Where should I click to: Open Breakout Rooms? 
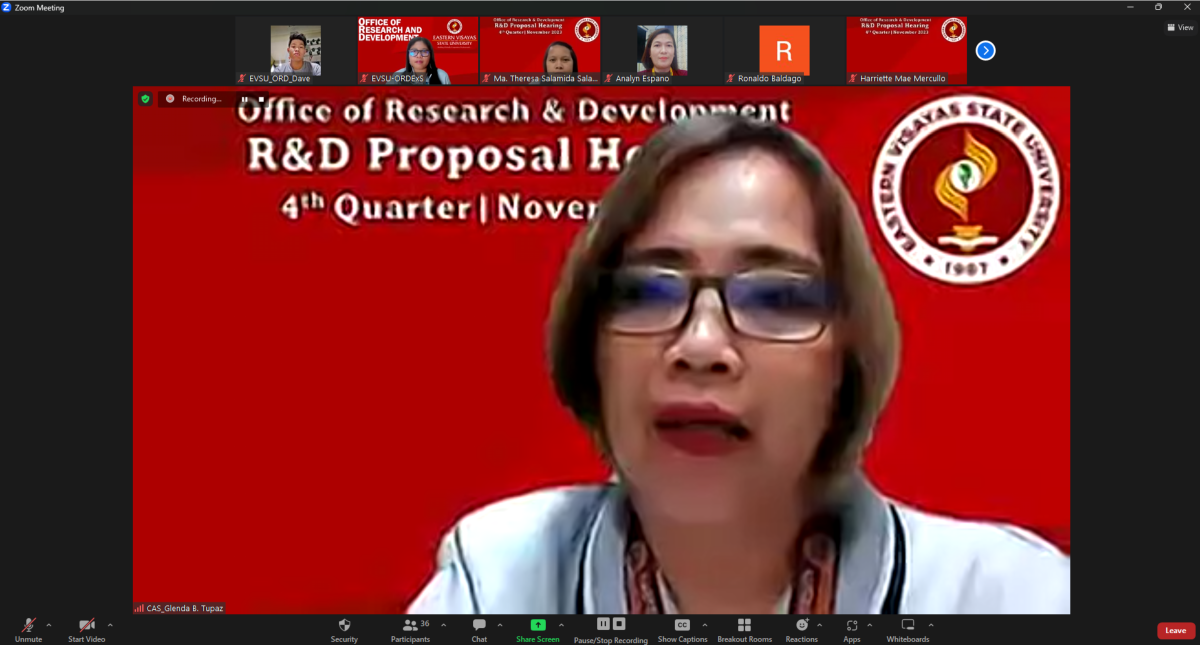744,625
